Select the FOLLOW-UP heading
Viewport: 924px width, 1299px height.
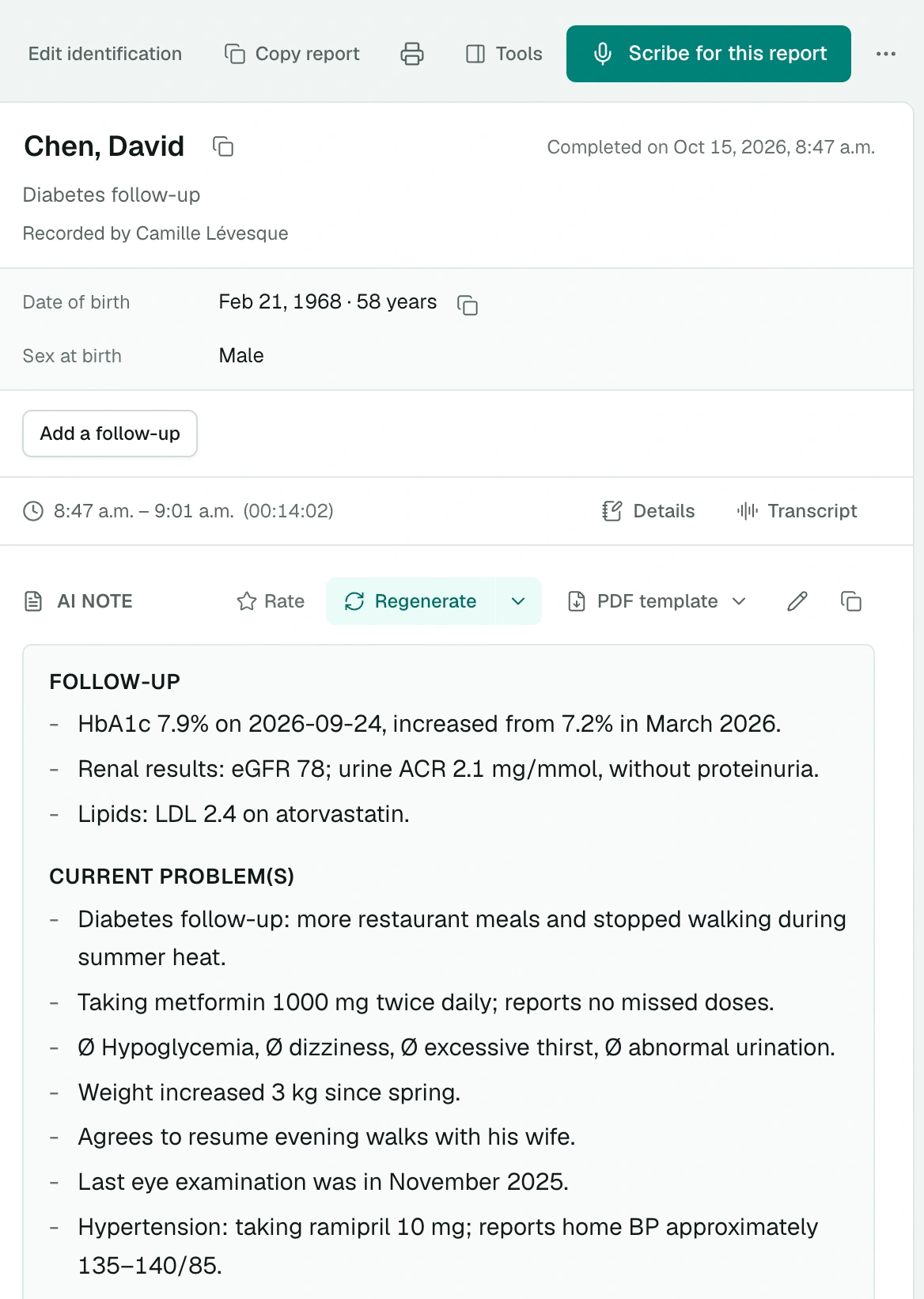tap(115, 682)
